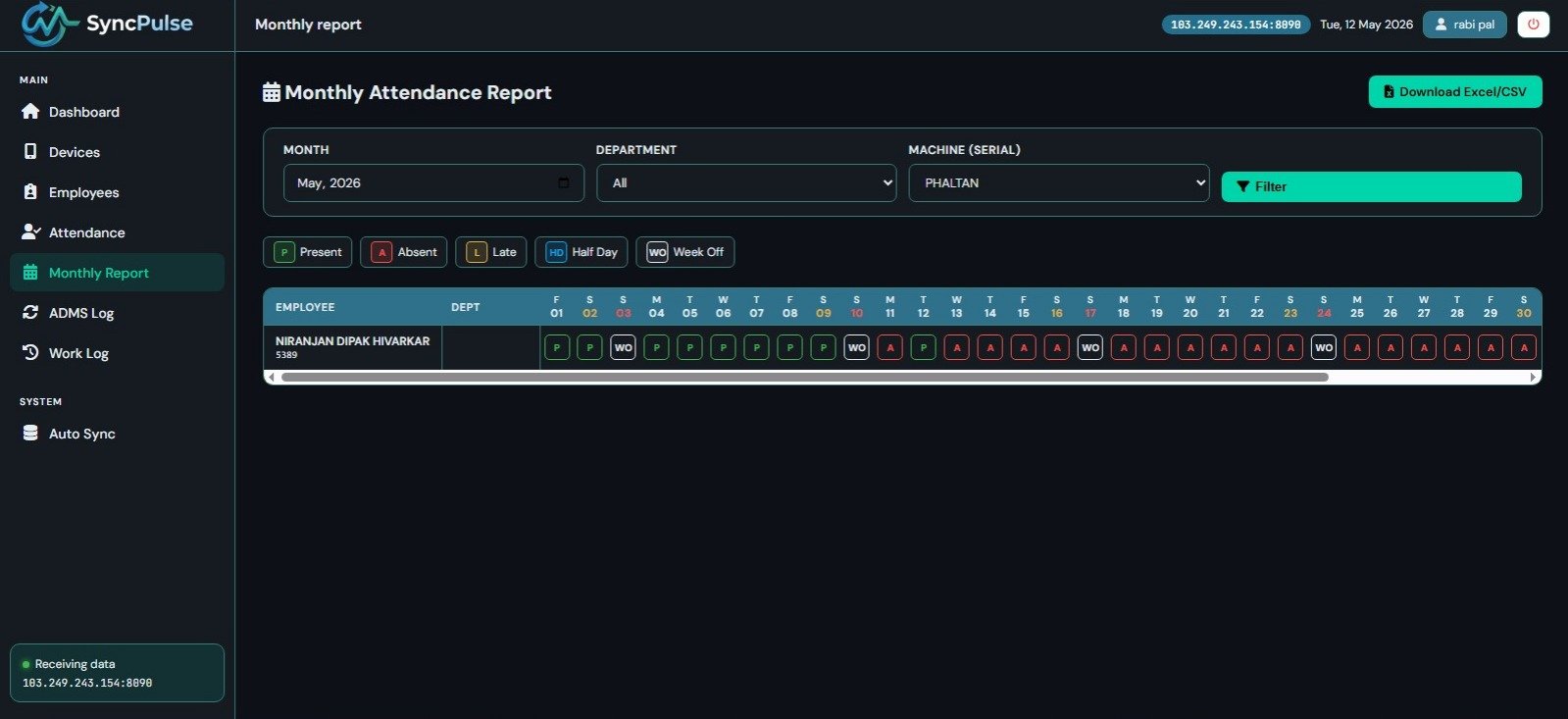
Task: Click the ADMS Log sync arrows icon
Action: coord(30,312)
